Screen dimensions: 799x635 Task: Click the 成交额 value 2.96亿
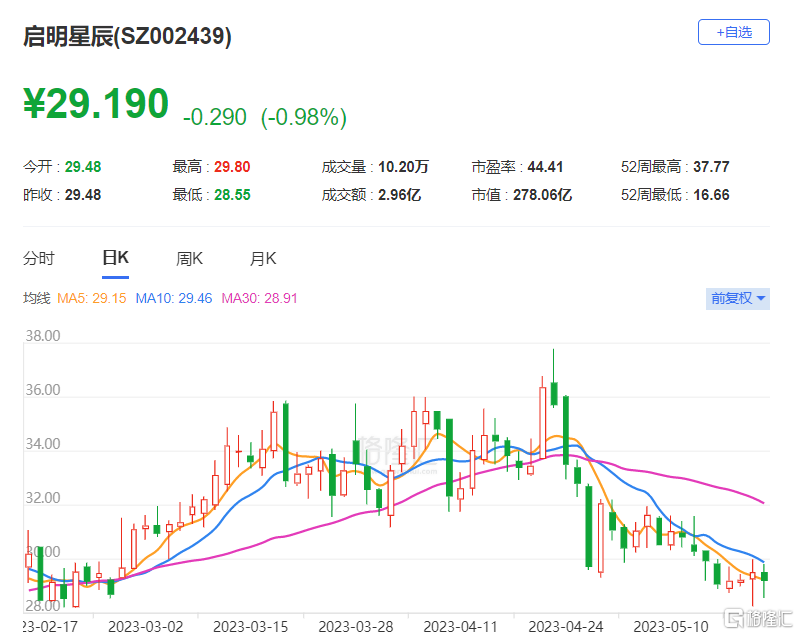point(400,195)
